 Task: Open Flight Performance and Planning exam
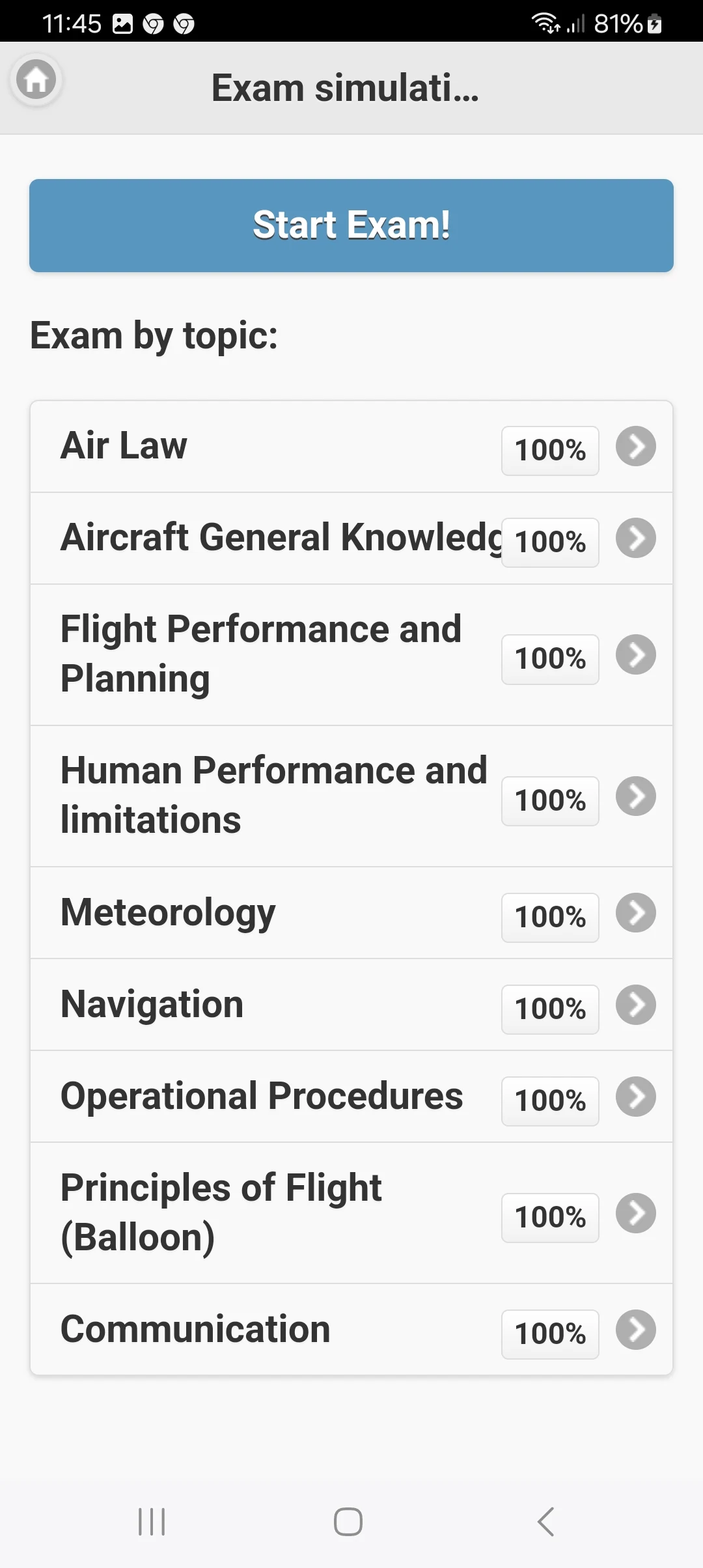260,654
